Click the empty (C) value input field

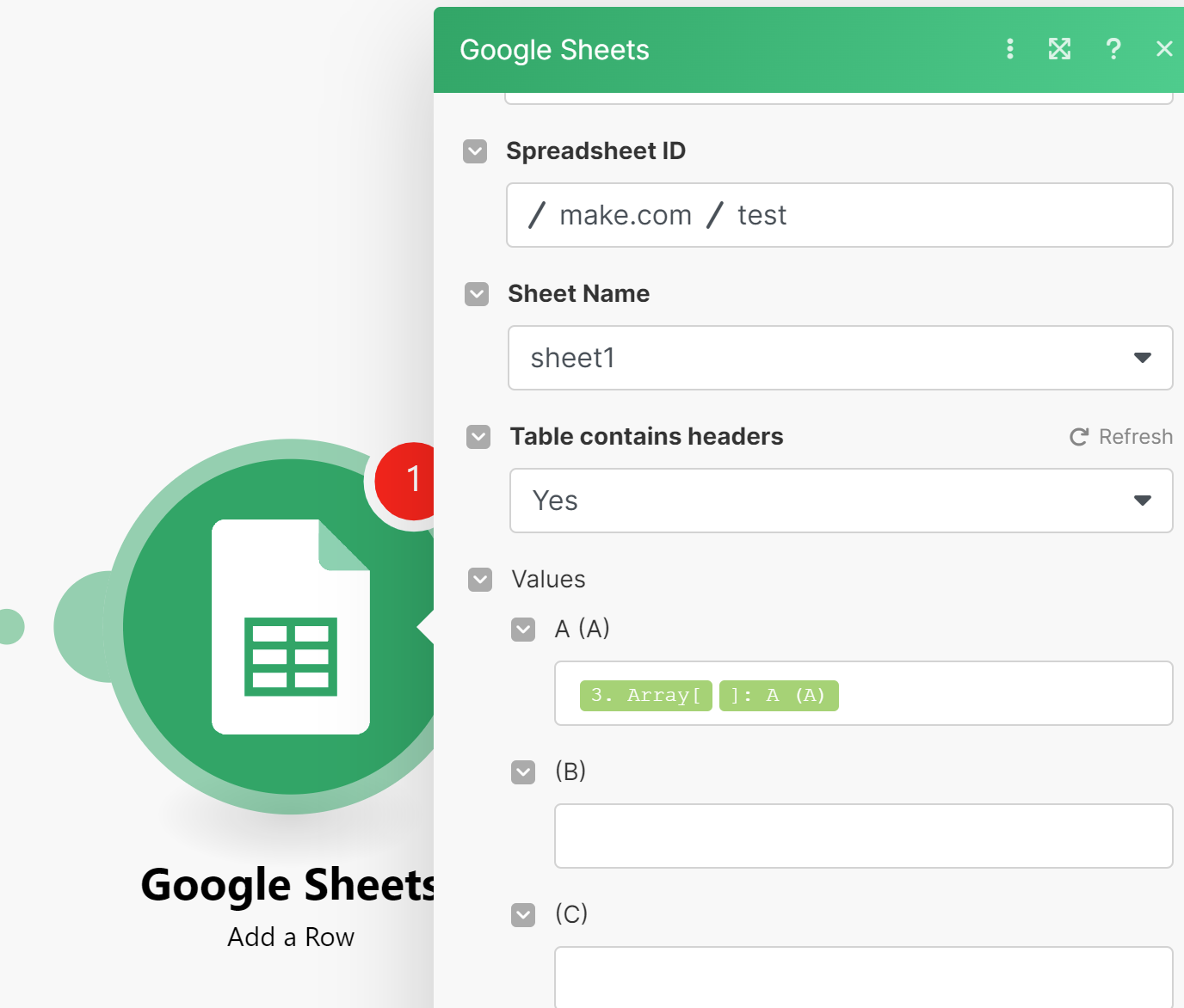[x=864, y=977]
